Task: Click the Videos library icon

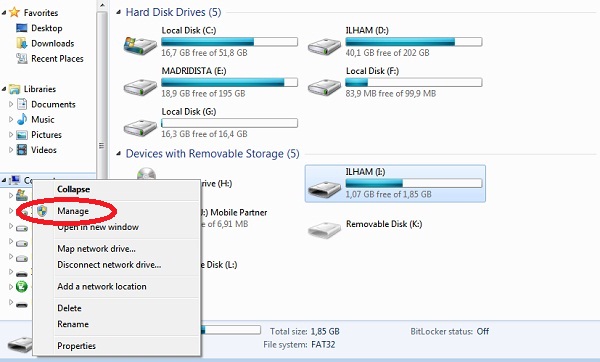Action: [22, 150]
